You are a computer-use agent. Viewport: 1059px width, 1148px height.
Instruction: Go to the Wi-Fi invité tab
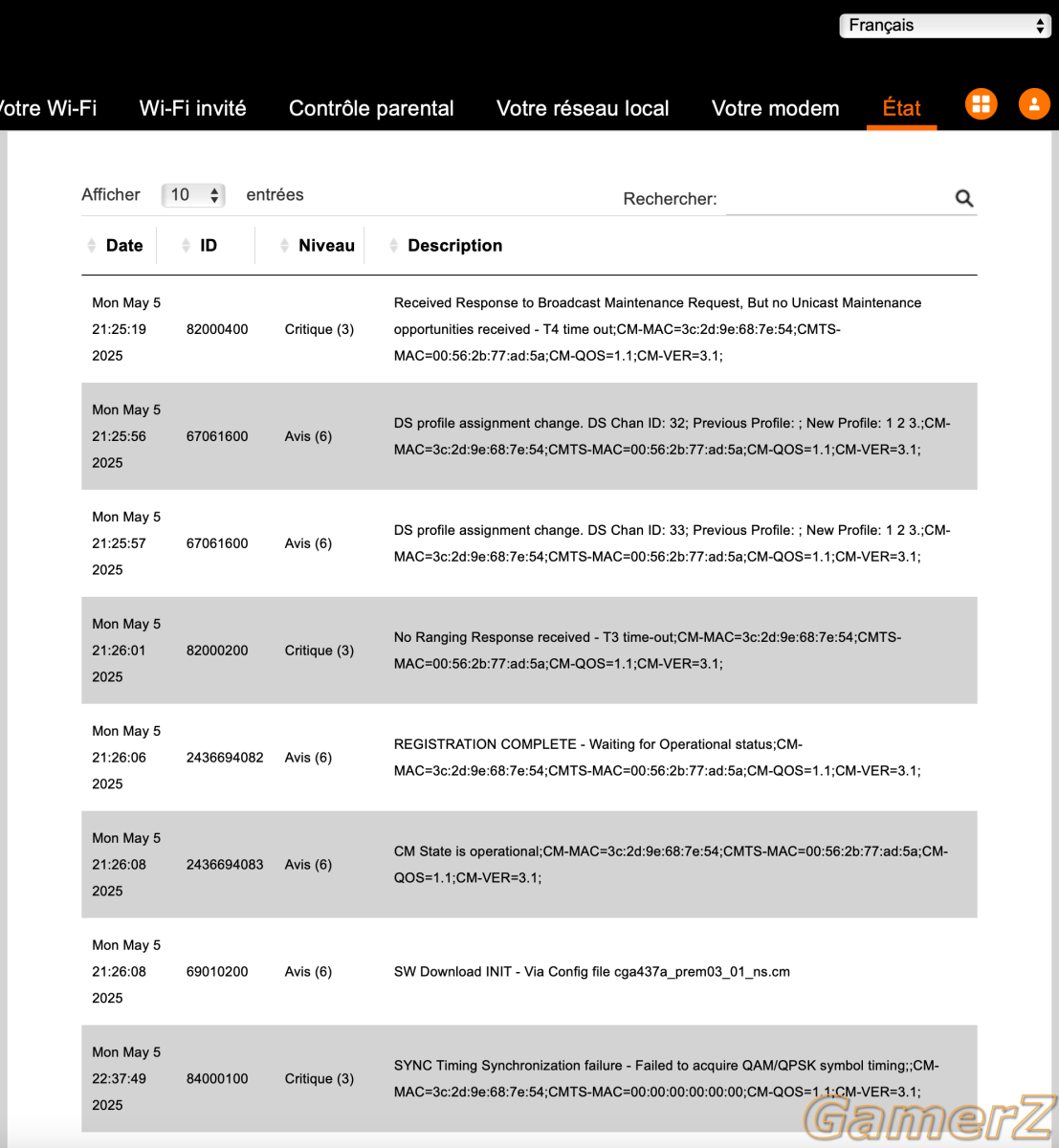[x=192, y=108]
